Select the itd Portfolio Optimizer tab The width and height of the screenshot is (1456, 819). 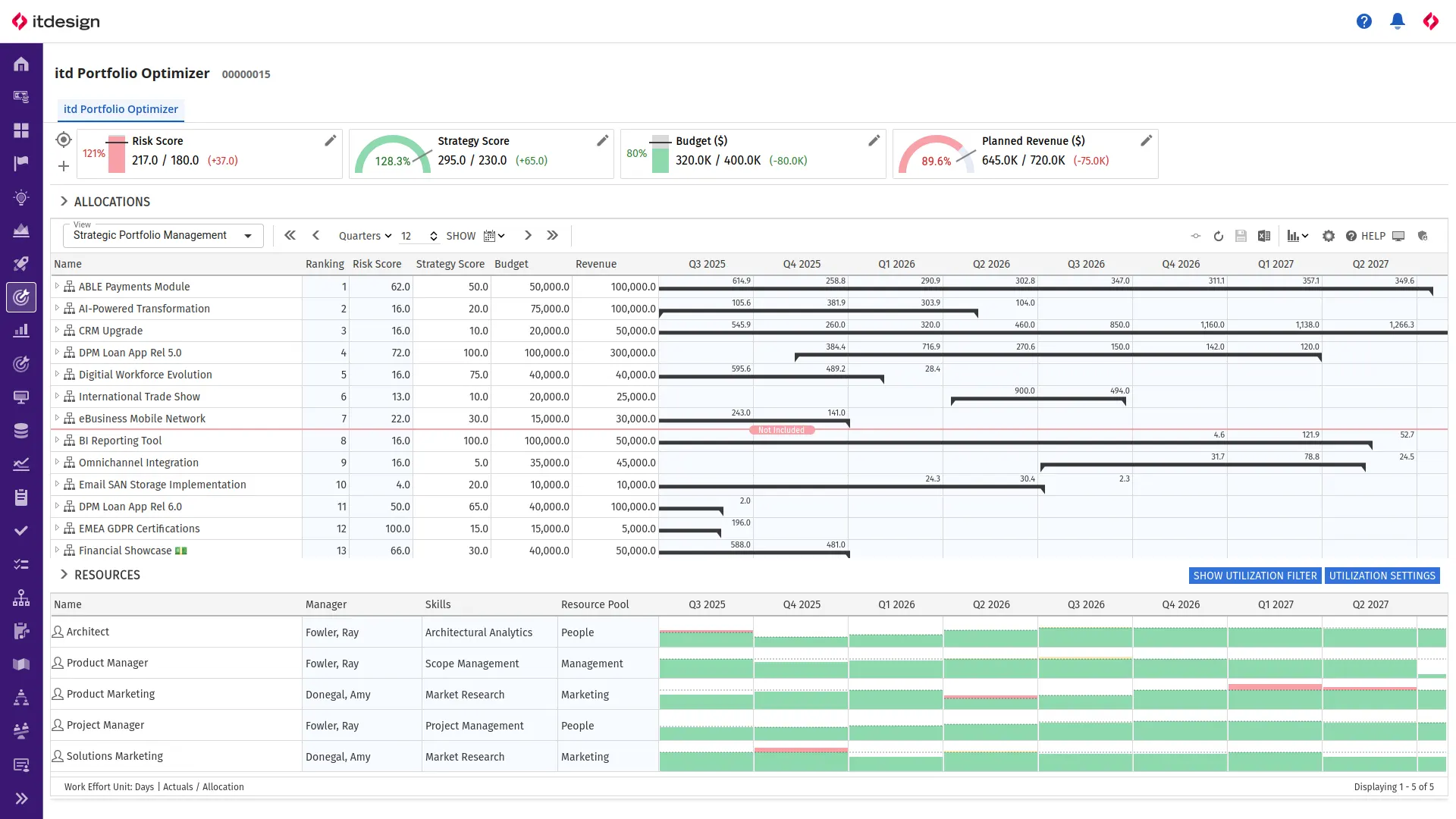121,109
